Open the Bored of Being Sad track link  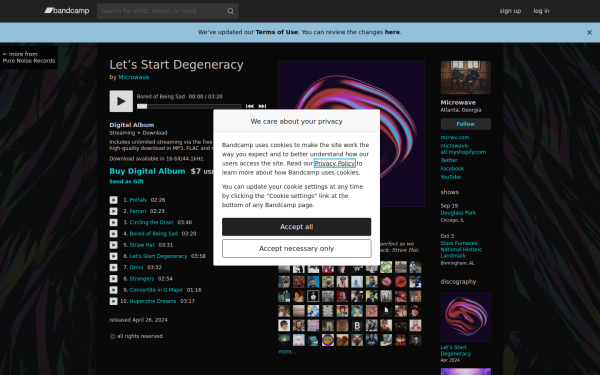[153, 234]
